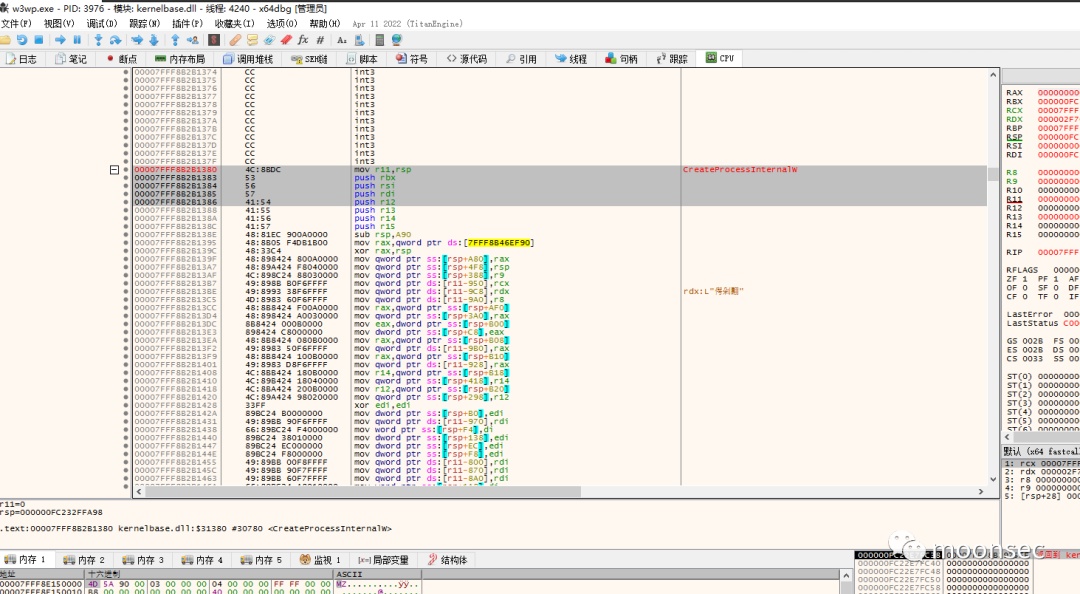This screenshot has height=594, width=1080.
Task: Switch to the 断点 breakpoints tab
Action: [122, 59]
